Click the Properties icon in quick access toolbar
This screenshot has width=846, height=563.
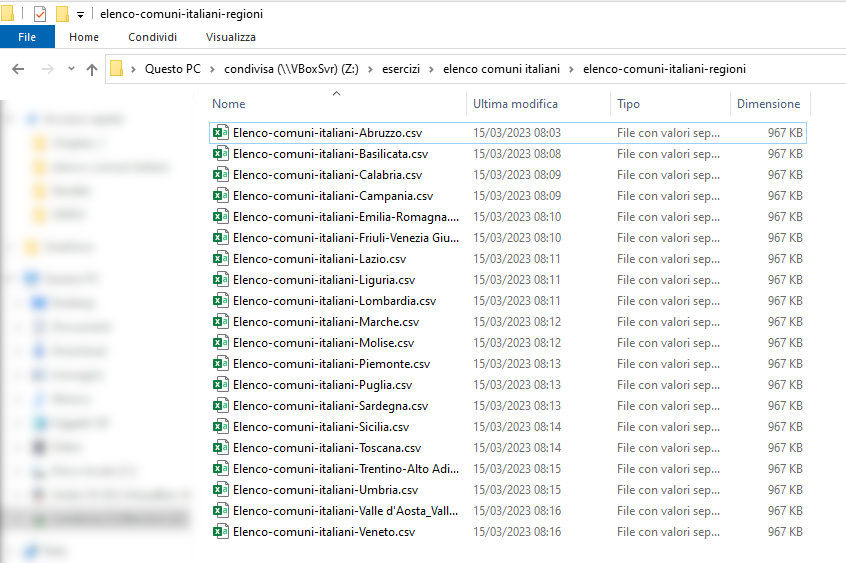(40, 14)
